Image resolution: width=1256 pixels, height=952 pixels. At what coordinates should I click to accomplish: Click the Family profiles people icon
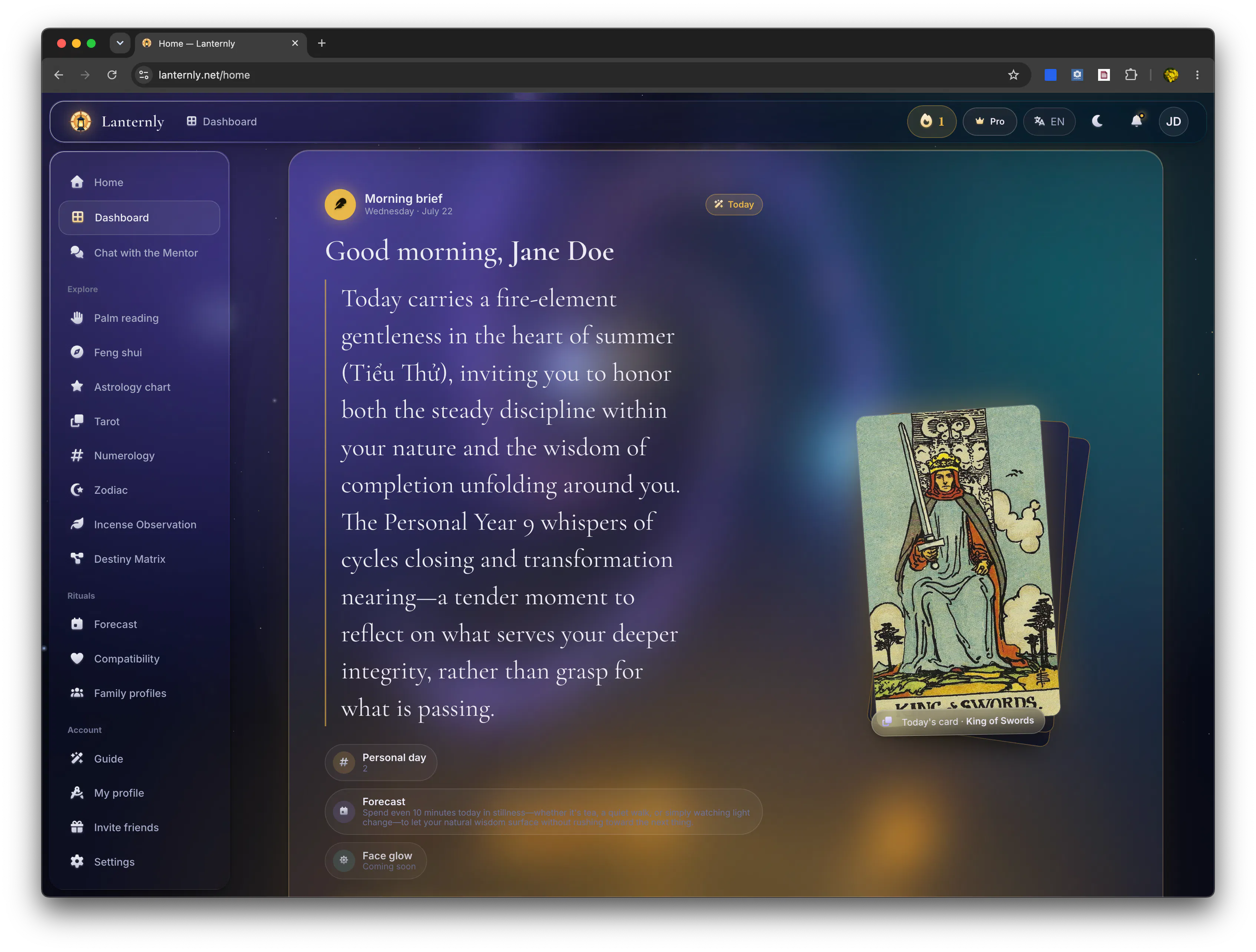pyautogui.click(x=77, y=693)
